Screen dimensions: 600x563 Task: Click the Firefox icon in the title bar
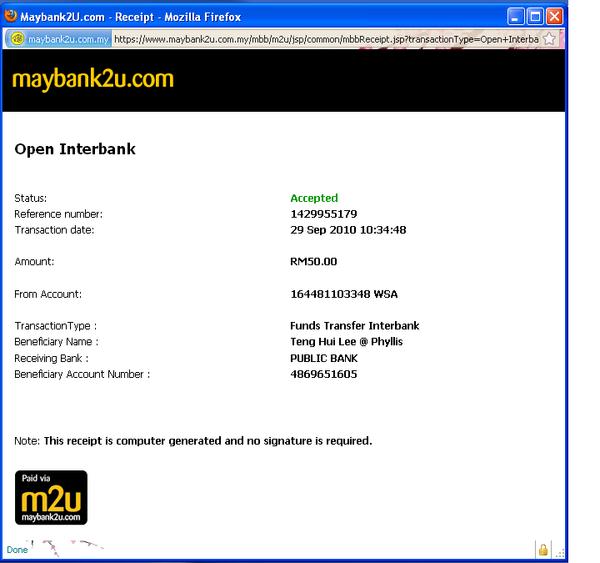pos(11,16)
